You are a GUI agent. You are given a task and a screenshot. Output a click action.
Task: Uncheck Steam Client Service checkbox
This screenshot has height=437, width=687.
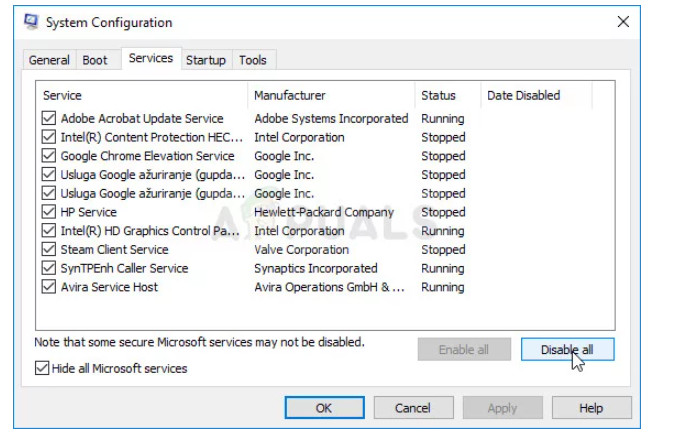[x=49, y=250]
